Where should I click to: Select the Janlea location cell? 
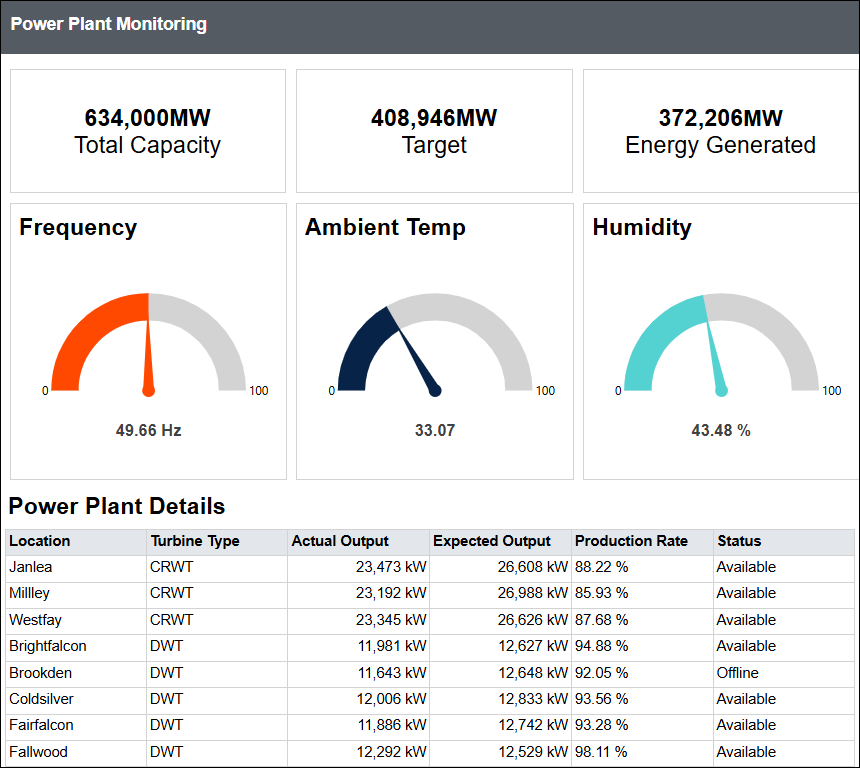click(x=76, y=567)
